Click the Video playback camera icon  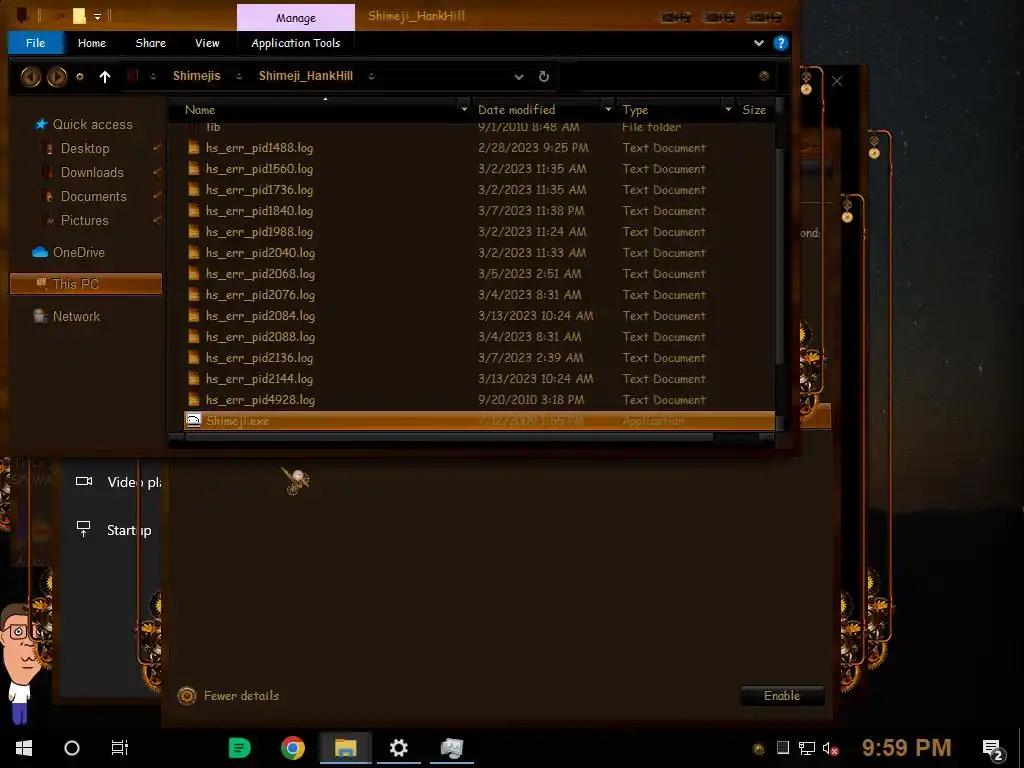84,481
